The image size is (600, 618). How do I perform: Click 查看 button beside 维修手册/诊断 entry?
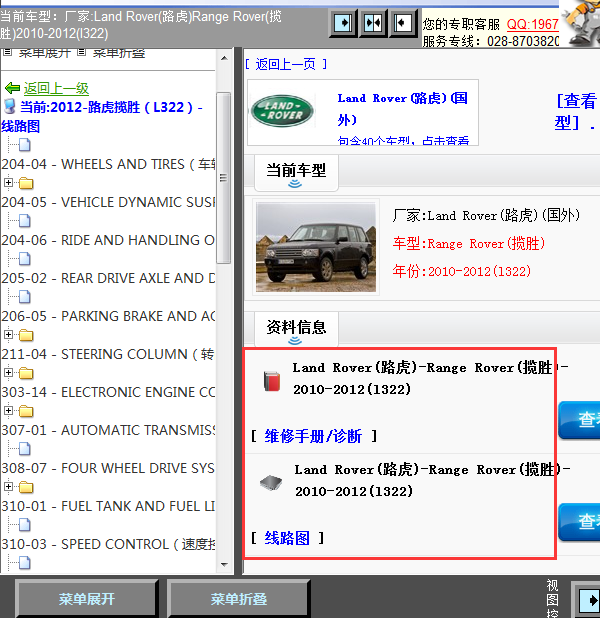pos(580,420)
